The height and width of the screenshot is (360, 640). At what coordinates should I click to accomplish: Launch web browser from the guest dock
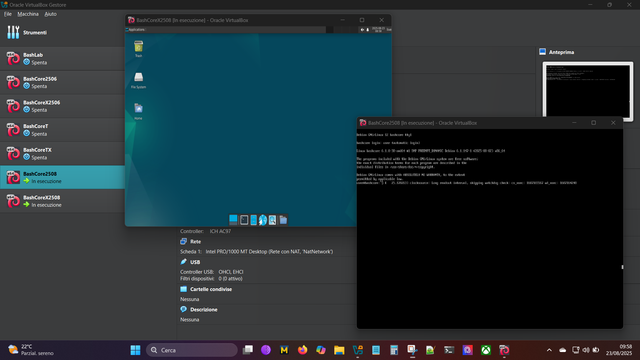click(x=263, y=220)
